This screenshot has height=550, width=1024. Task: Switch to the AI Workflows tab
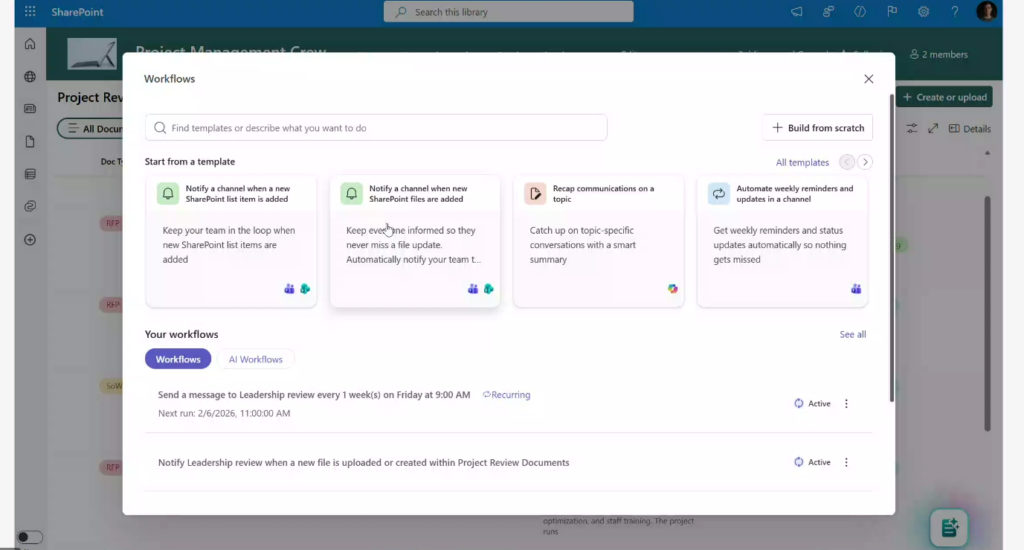256,359
